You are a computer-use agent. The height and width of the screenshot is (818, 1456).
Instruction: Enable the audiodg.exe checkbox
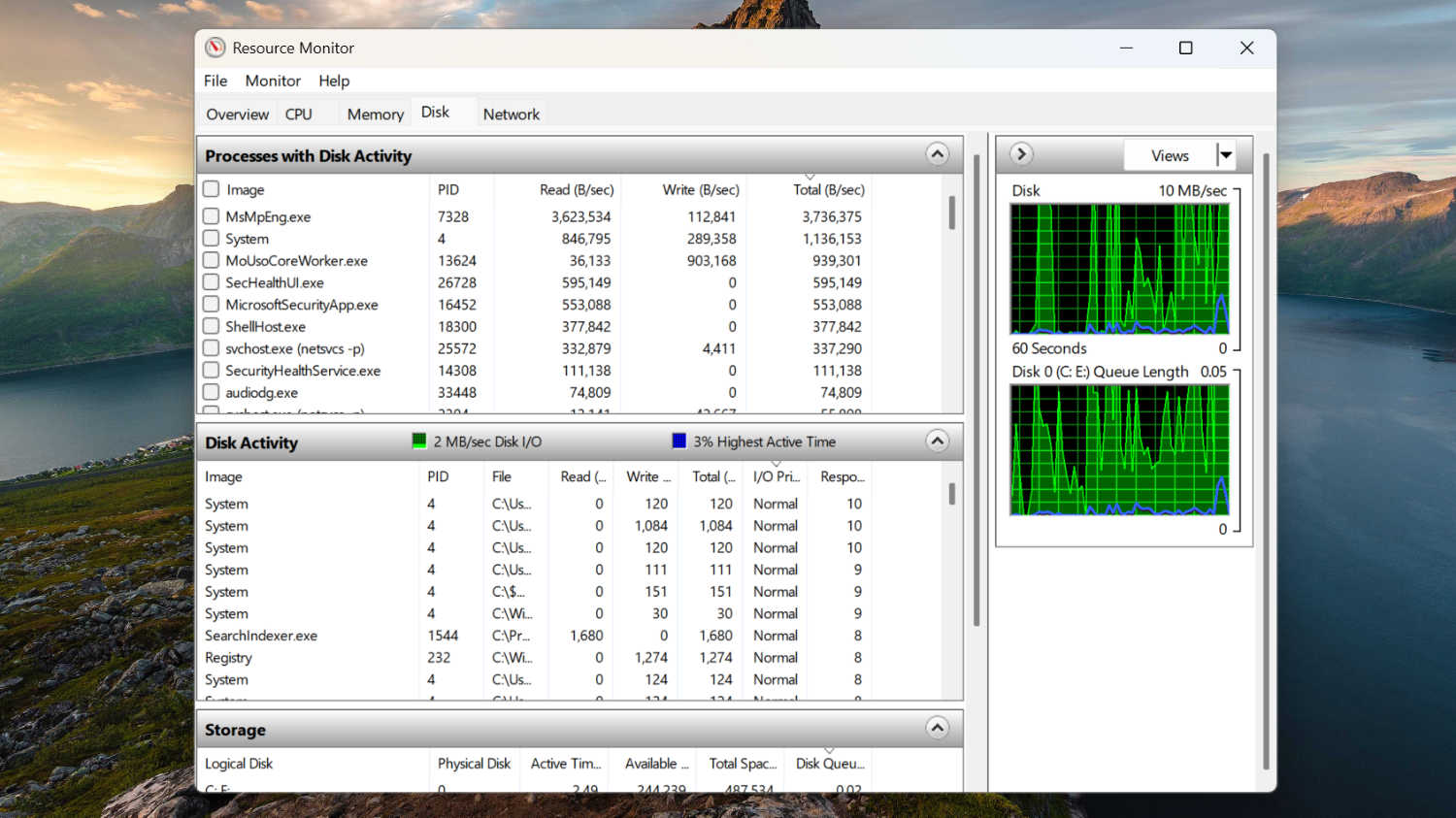[211, 392]
